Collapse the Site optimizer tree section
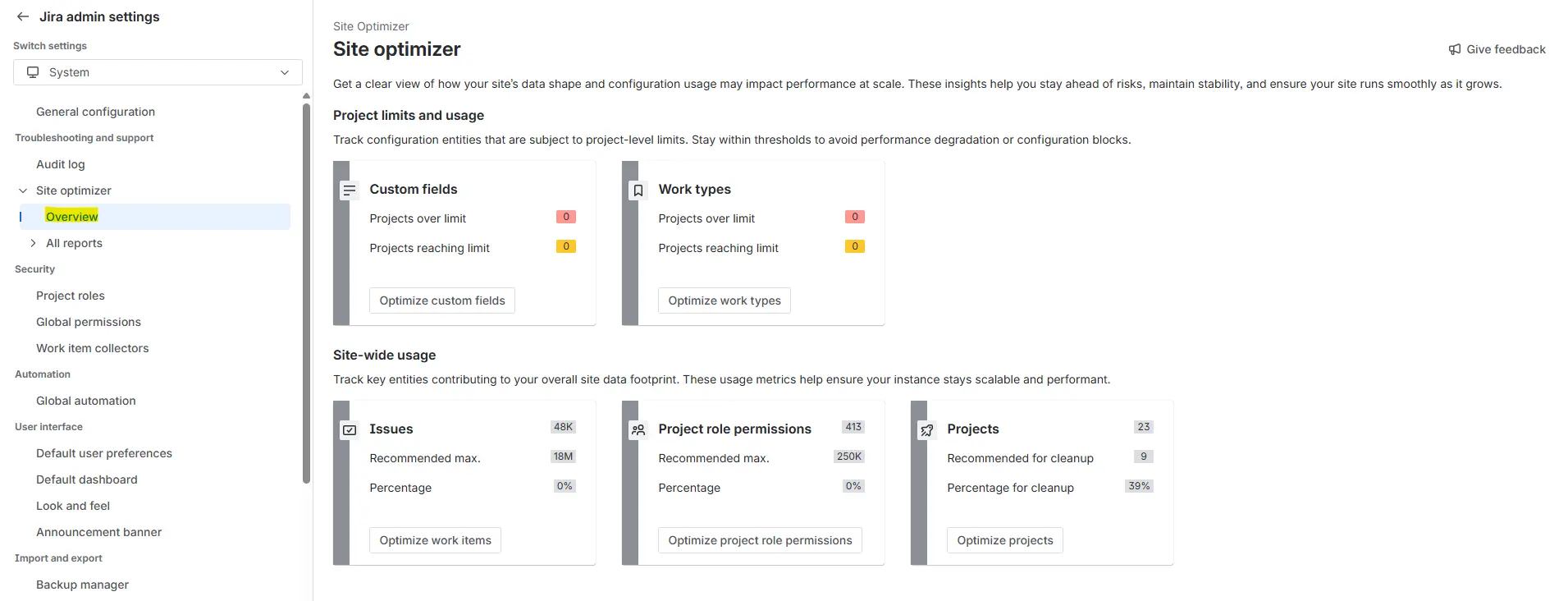 [x=23, y=190]
